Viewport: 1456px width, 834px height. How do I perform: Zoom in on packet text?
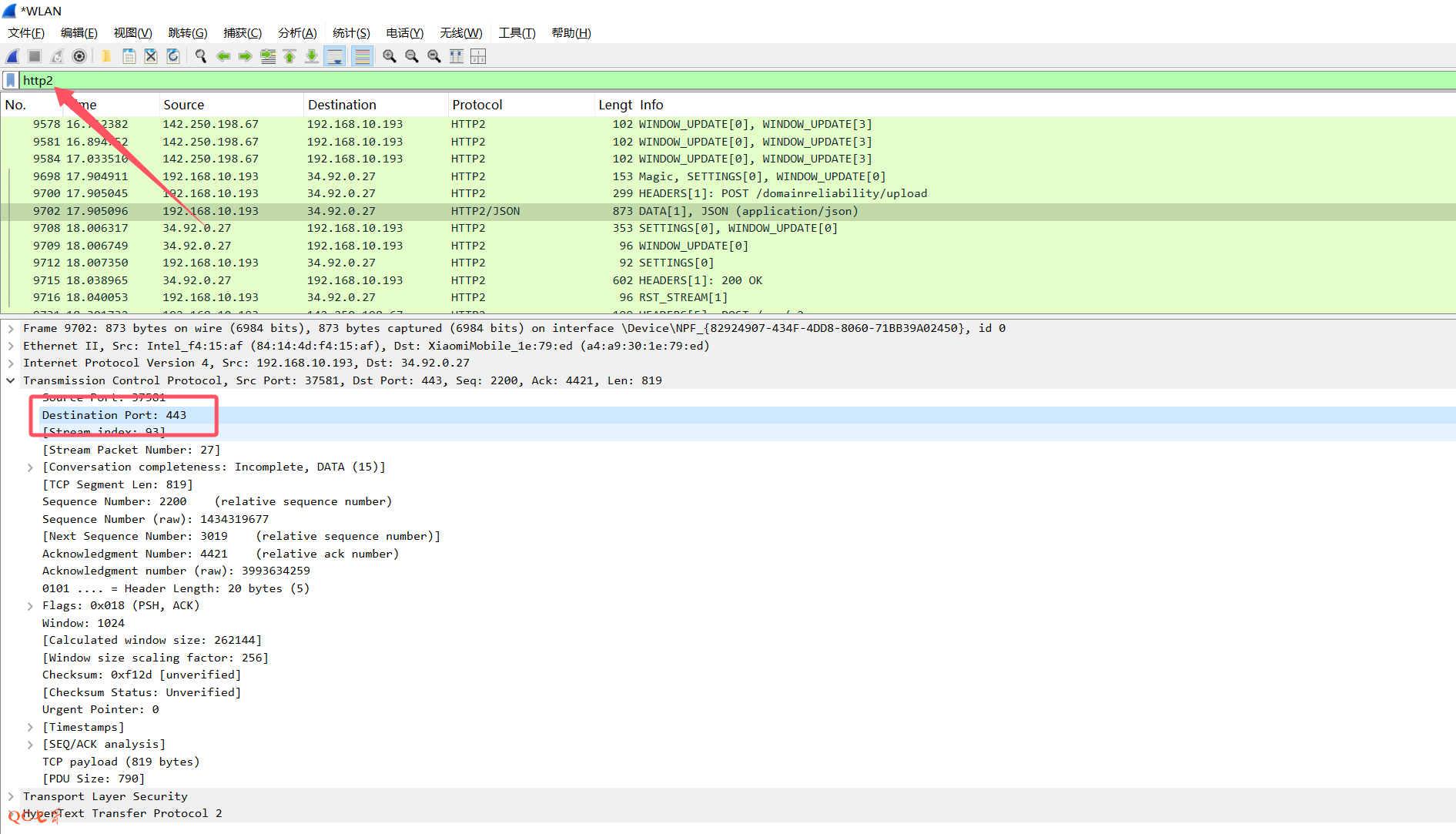tap(390, 56)
